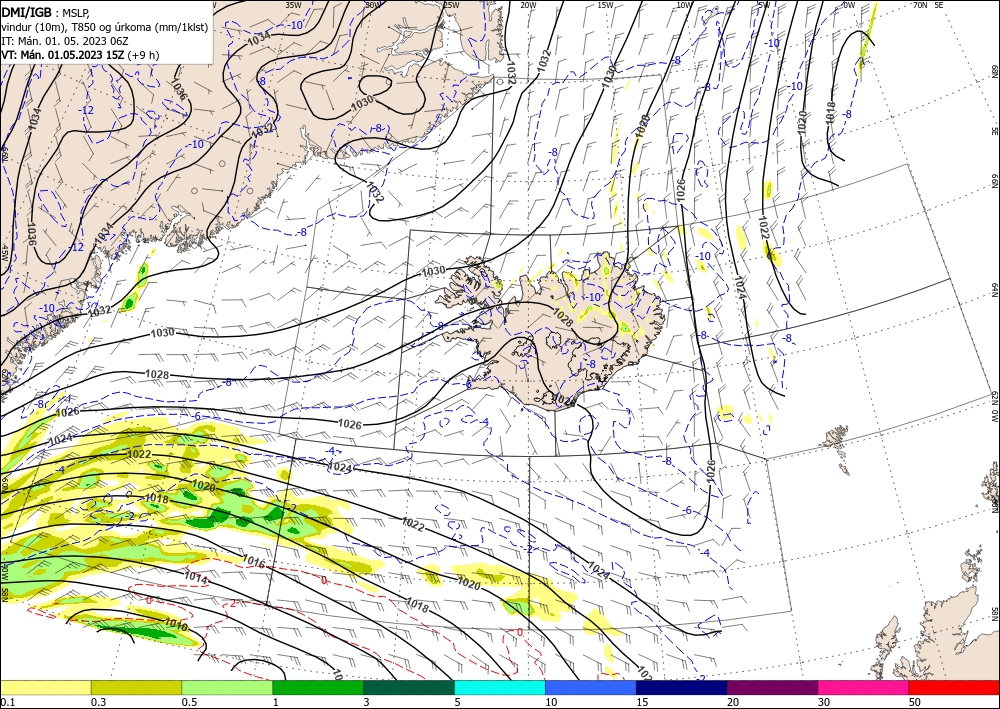This screenshot has height=709, width=1000.
Task: Click the light green 0.5–1 legend swatch
Action: click(227, 687)
